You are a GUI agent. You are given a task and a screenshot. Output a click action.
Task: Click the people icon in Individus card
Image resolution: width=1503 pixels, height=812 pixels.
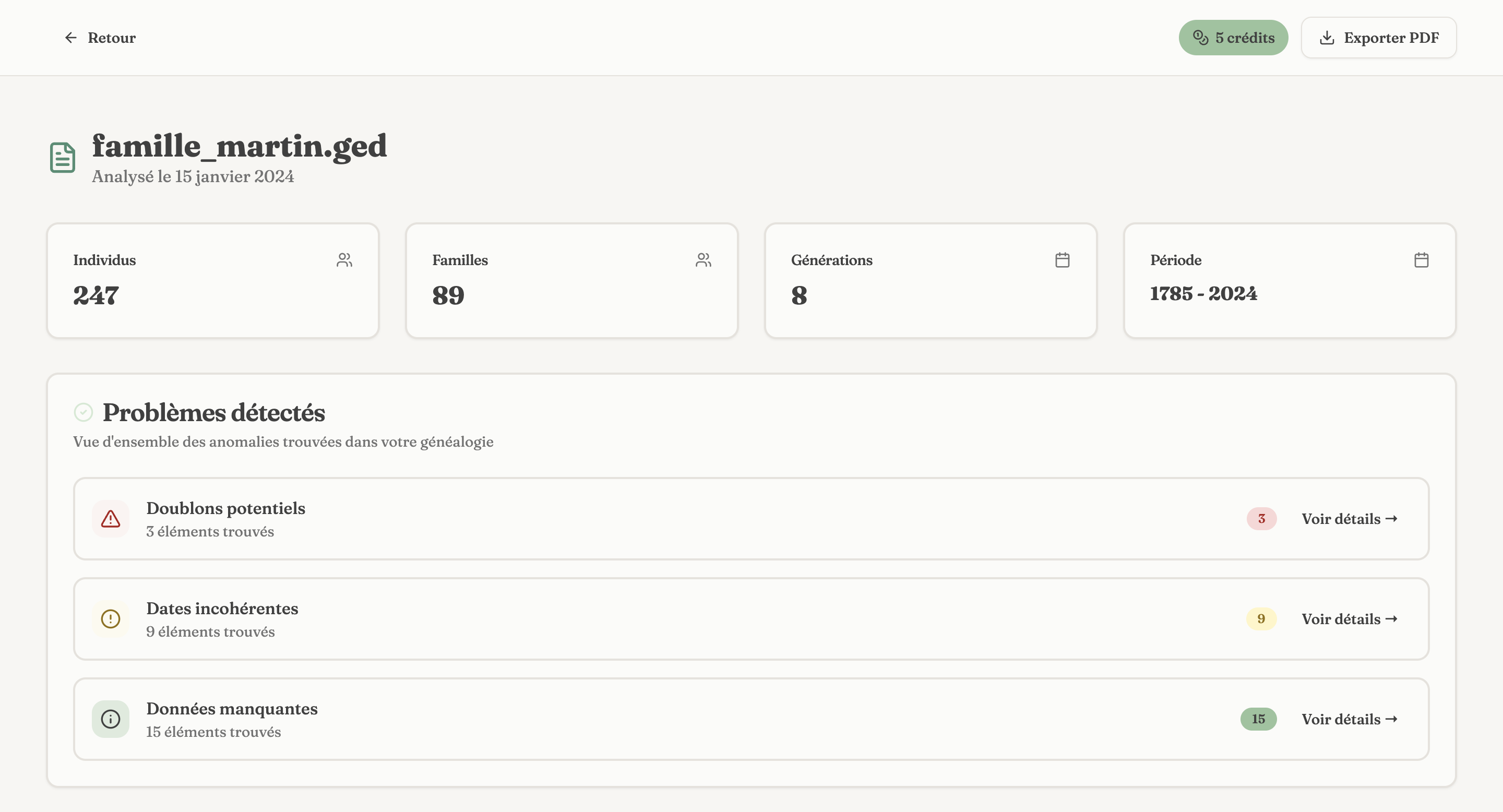344,260
